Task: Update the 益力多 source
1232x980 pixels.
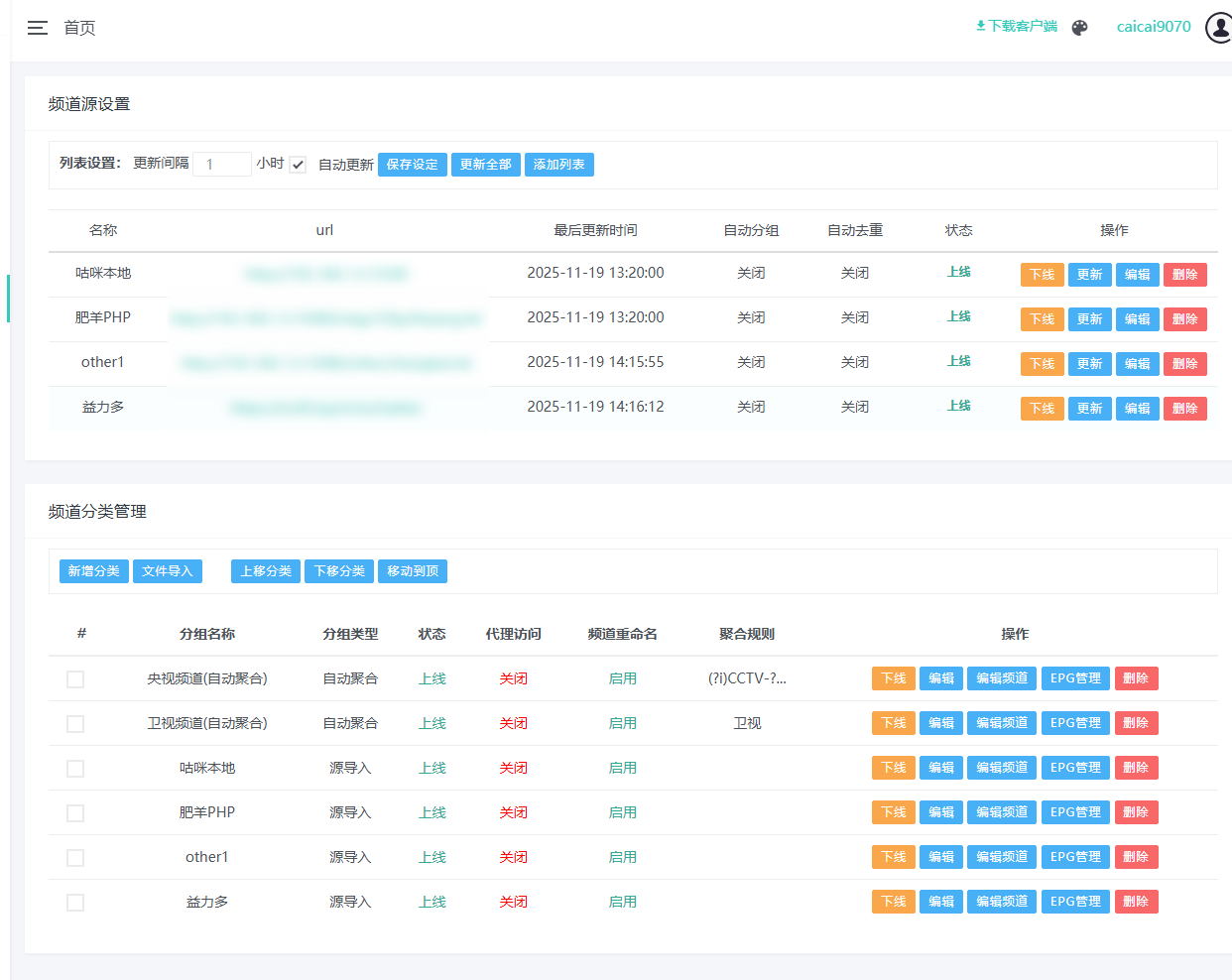Action: point(1090,409)
